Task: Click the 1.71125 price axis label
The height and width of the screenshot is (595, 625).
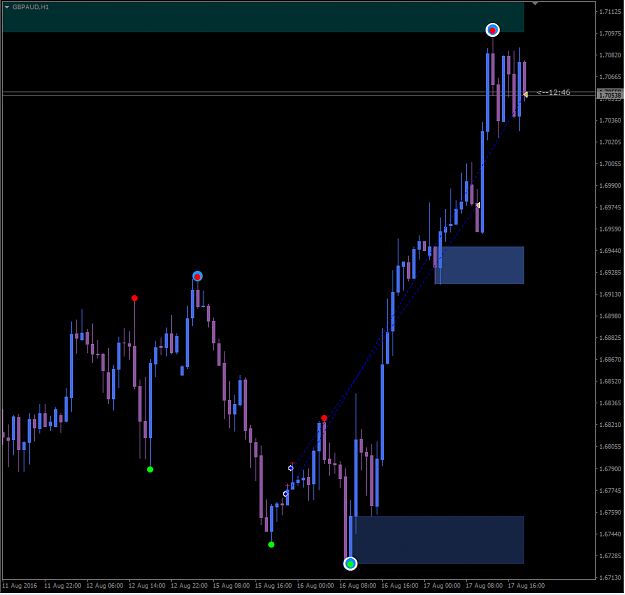Action: coord(610,12)
